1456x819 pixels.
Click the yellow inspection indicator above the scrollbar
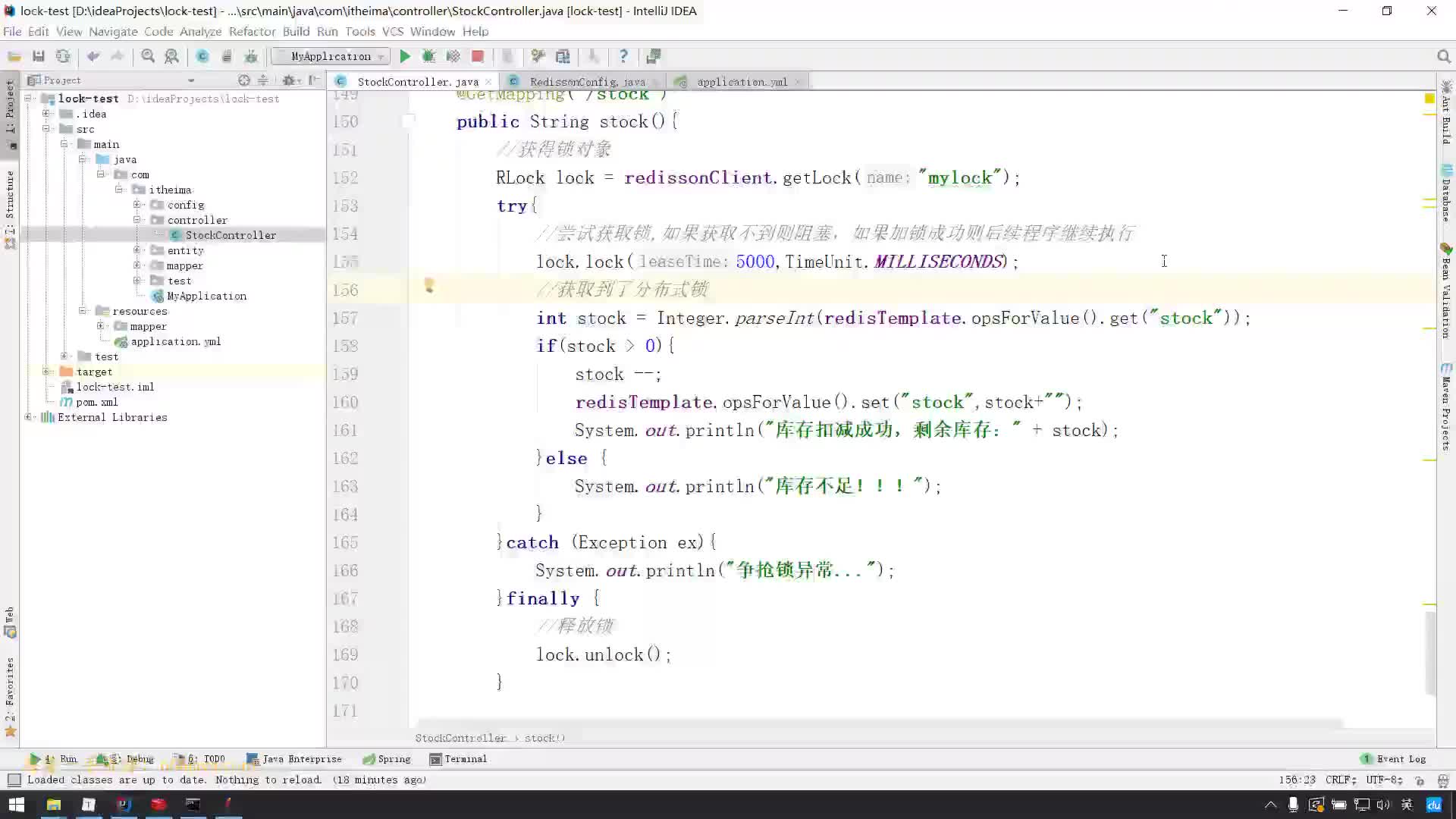tap(1429, 99)
